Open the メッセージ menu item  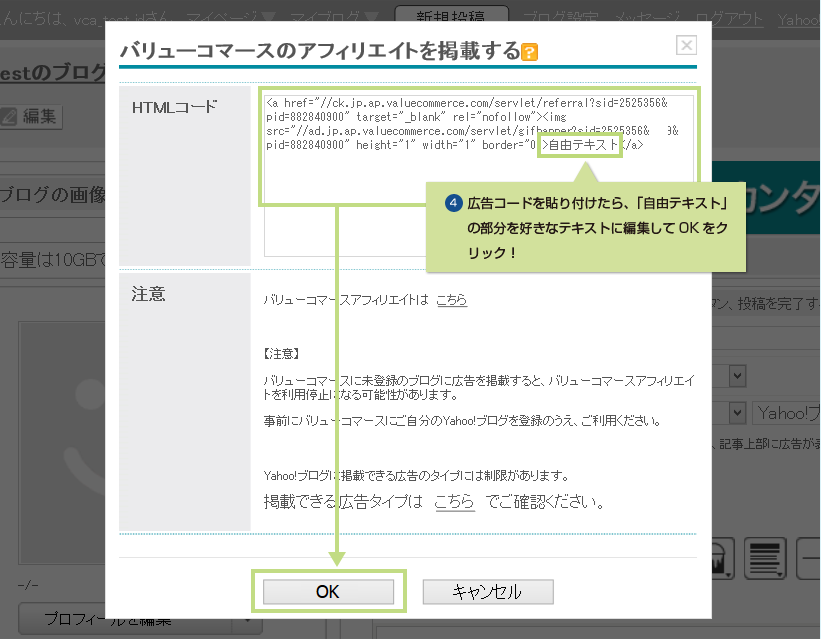pyautogui.click(x=647, y=19)
